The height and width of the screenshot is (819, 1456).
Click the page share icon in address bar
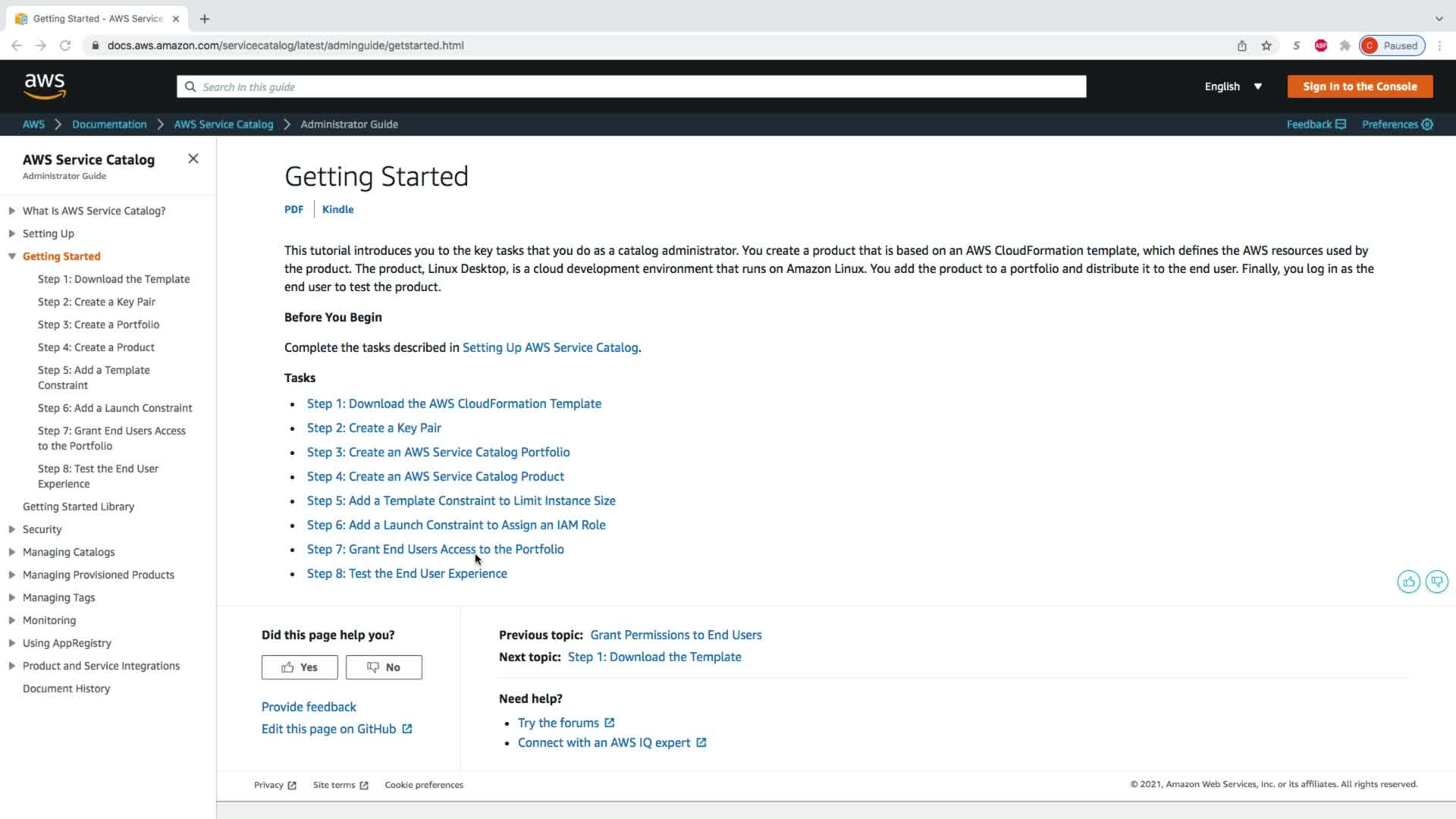[1242, 45]
